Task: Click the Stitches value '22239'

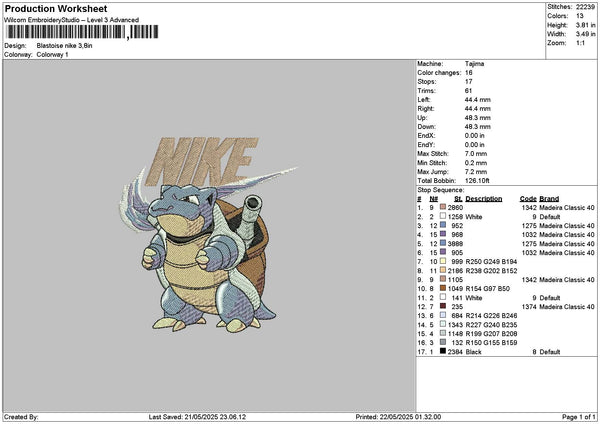Action: tap(585, 7)
